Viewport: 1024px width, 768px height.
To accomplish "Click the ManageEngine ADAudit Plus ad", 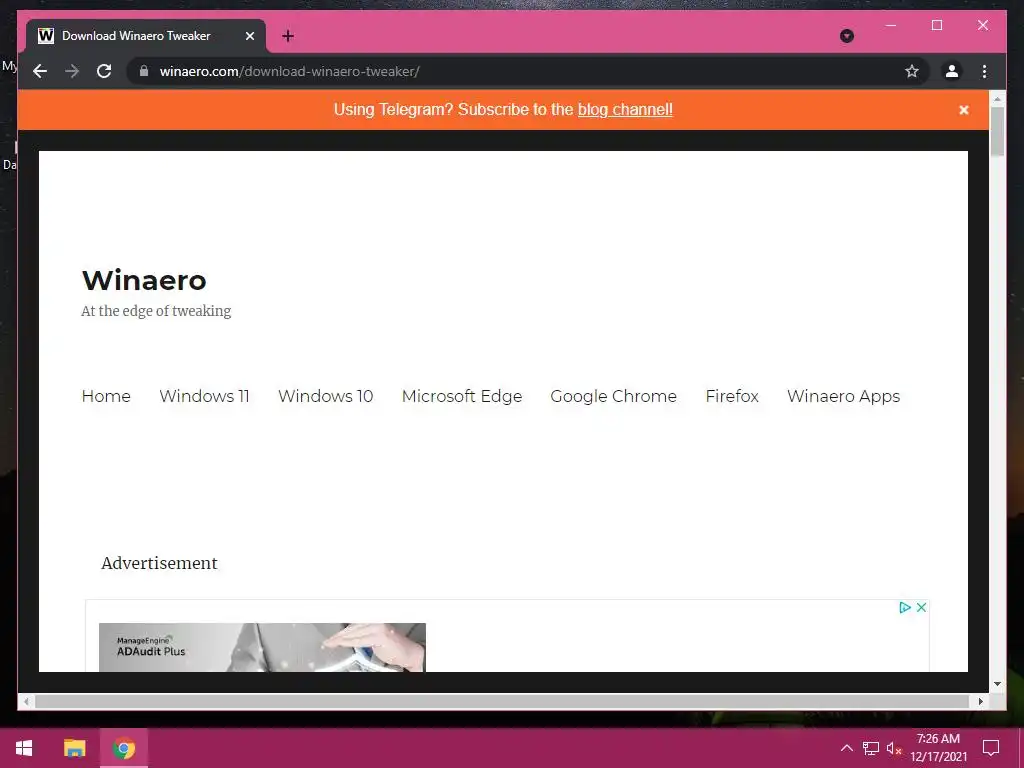I will click(262, 647).
